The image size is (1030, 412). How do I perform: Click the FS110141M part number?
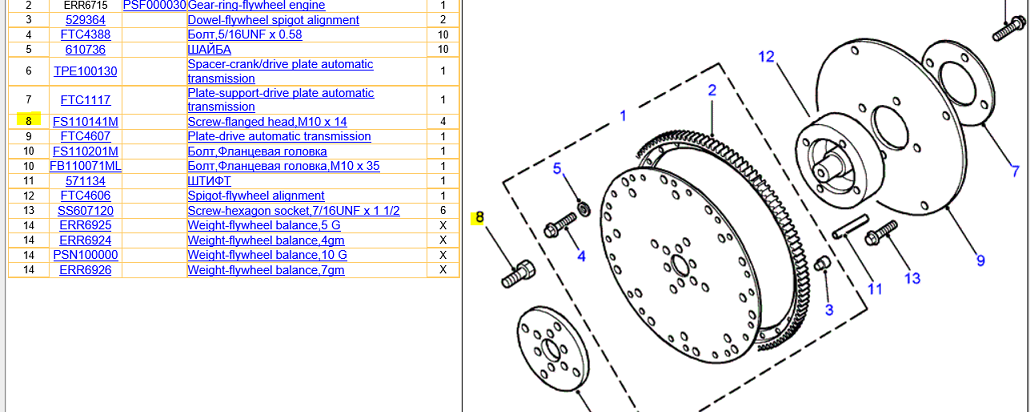click(85, 122)
